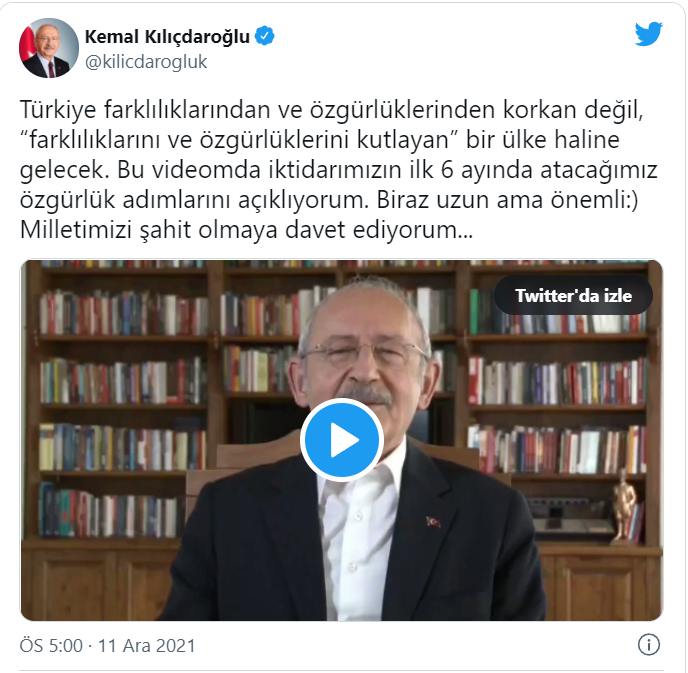Click the words "Biraz uzun ama önemli:)"
Screen dimensions: 688x673
click(507, 200)
